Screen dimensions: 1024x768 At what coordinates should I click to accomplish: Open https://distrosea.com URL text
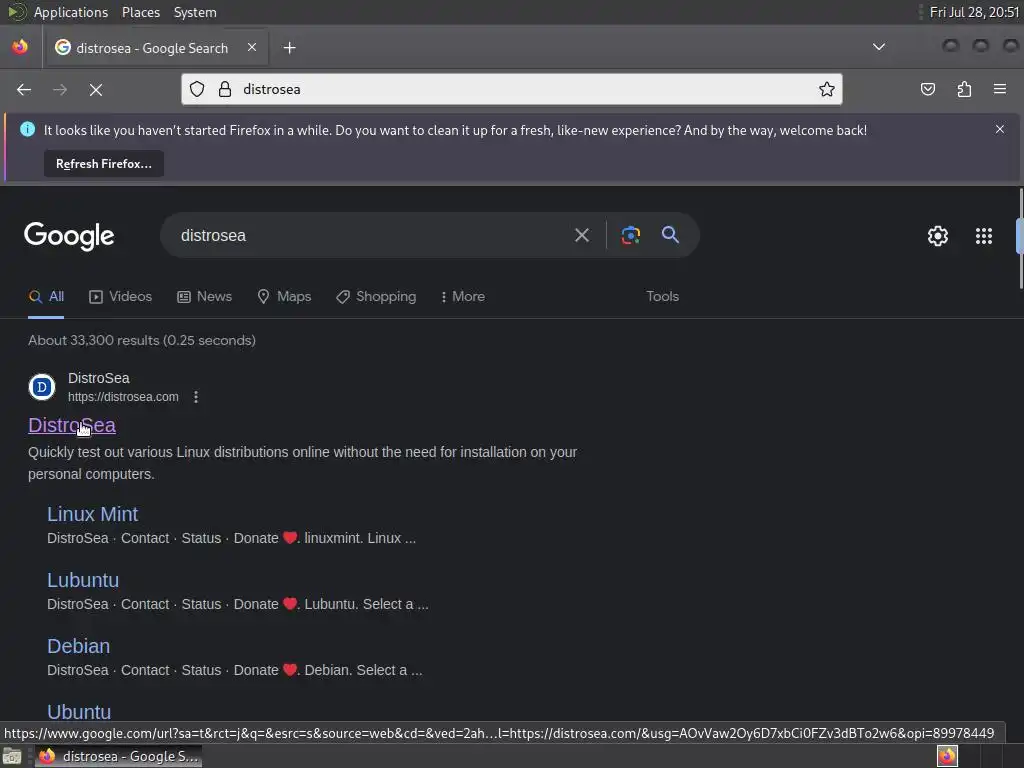(x=123, y=397)
